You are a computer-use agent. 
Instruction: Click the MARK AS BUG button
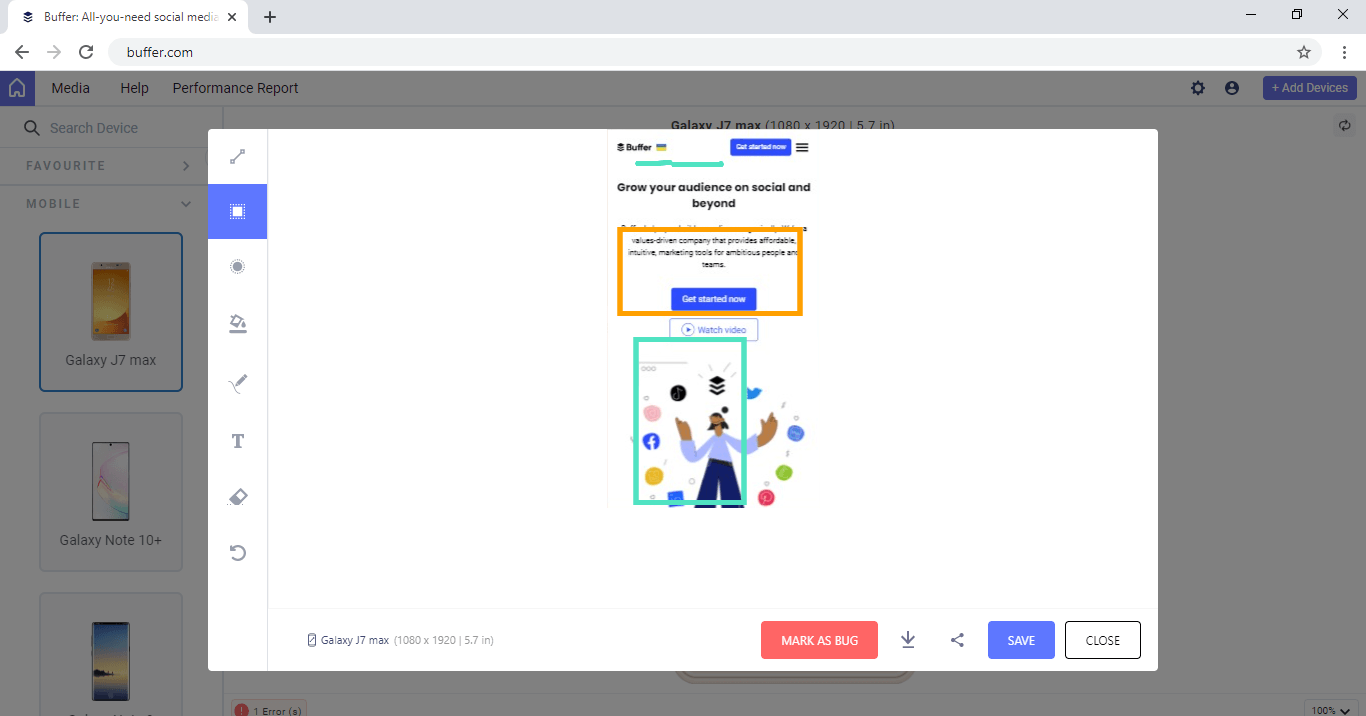[x=819, y=639]
